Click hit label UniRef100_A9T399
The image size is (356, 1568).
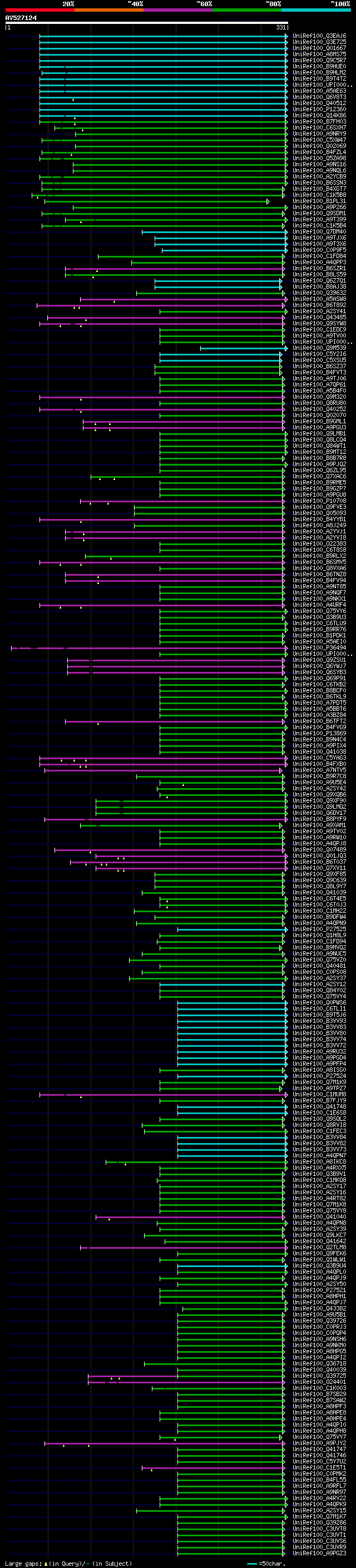pos(319,219)
